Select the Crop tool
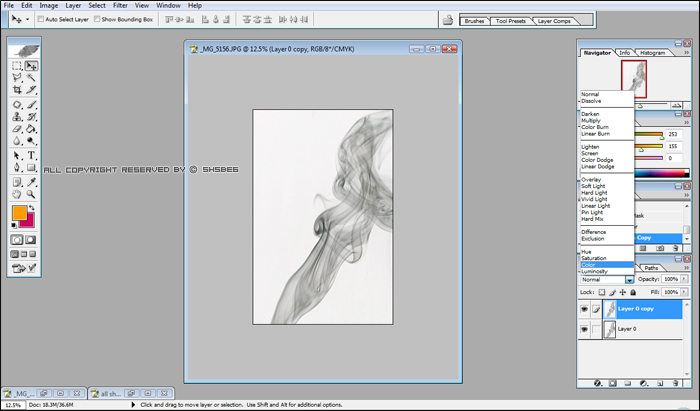 click(x=17, y=90)
